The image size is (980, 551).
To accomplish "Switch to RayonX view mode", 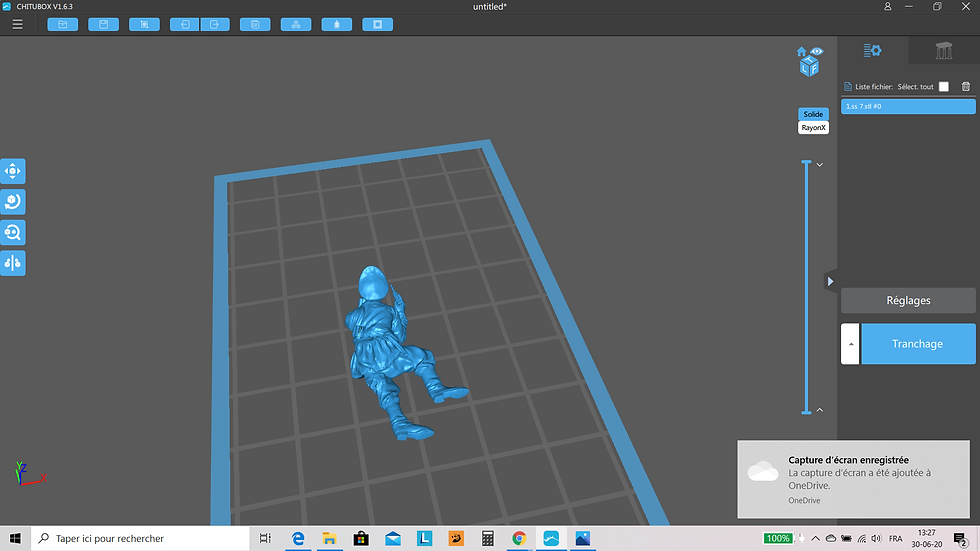I will click(813, 127).
